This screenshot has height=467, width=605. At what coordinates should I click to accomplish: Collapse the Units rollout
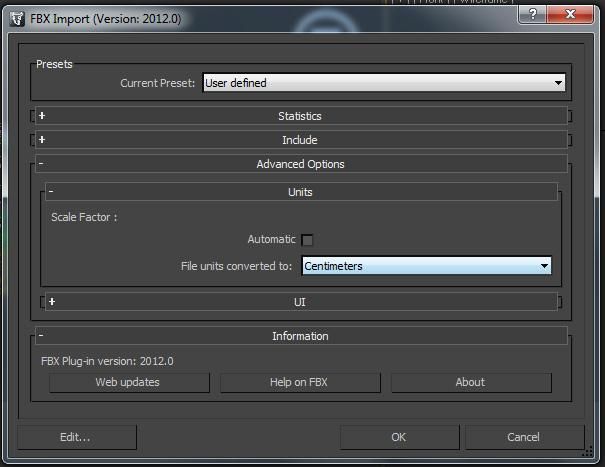[301, 192]
